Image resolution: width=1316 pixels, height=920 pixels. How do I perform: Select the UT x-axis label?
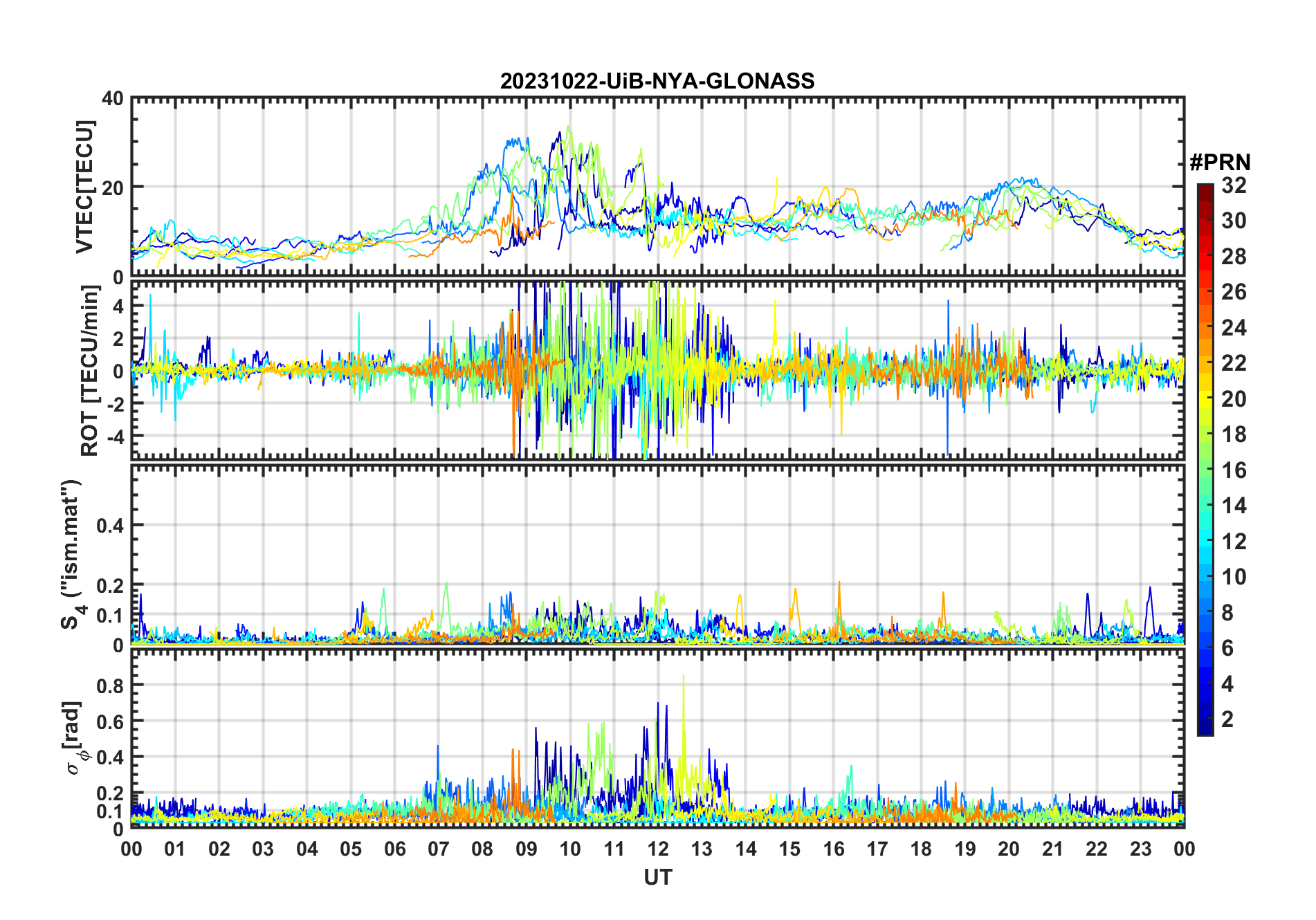657,877
